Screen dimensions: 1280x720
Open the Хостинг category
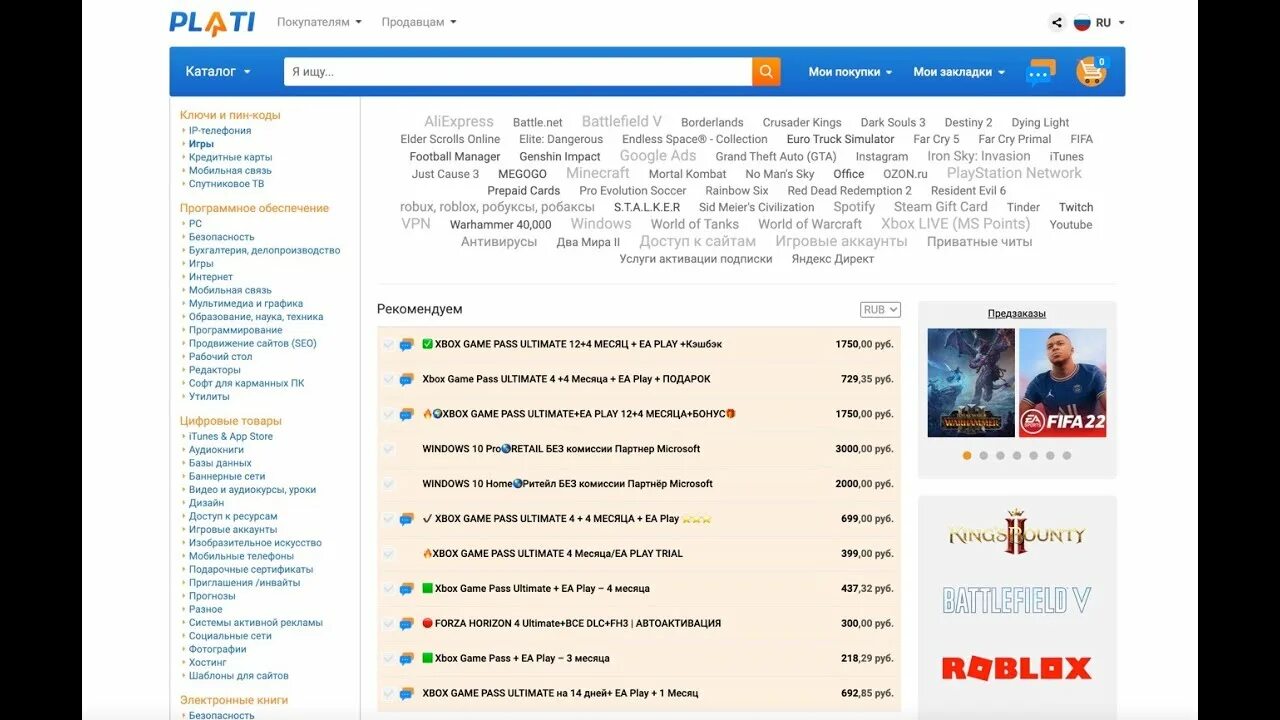click(208, 662)
